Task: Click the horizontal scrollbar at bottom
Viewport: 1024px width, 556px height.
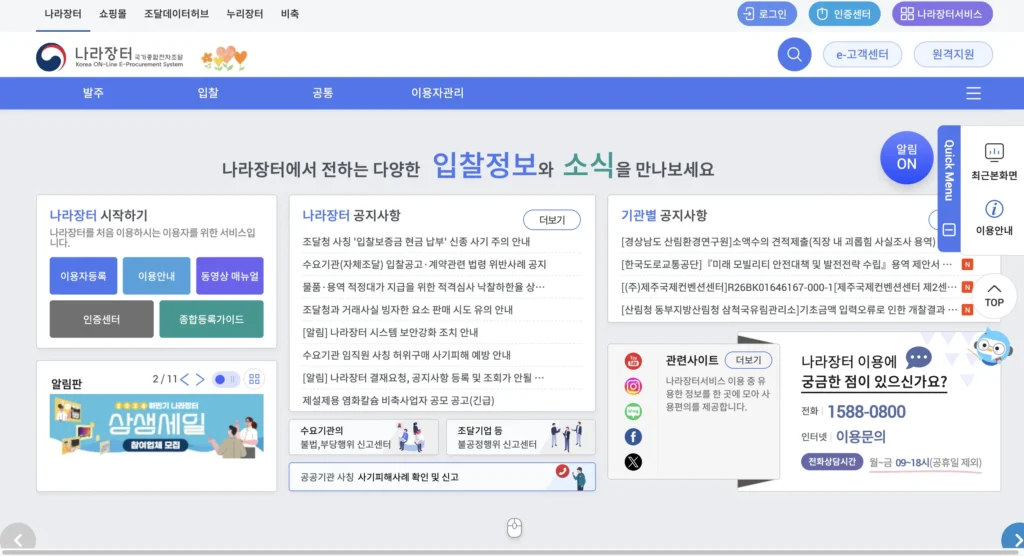Action: point(512,553)
